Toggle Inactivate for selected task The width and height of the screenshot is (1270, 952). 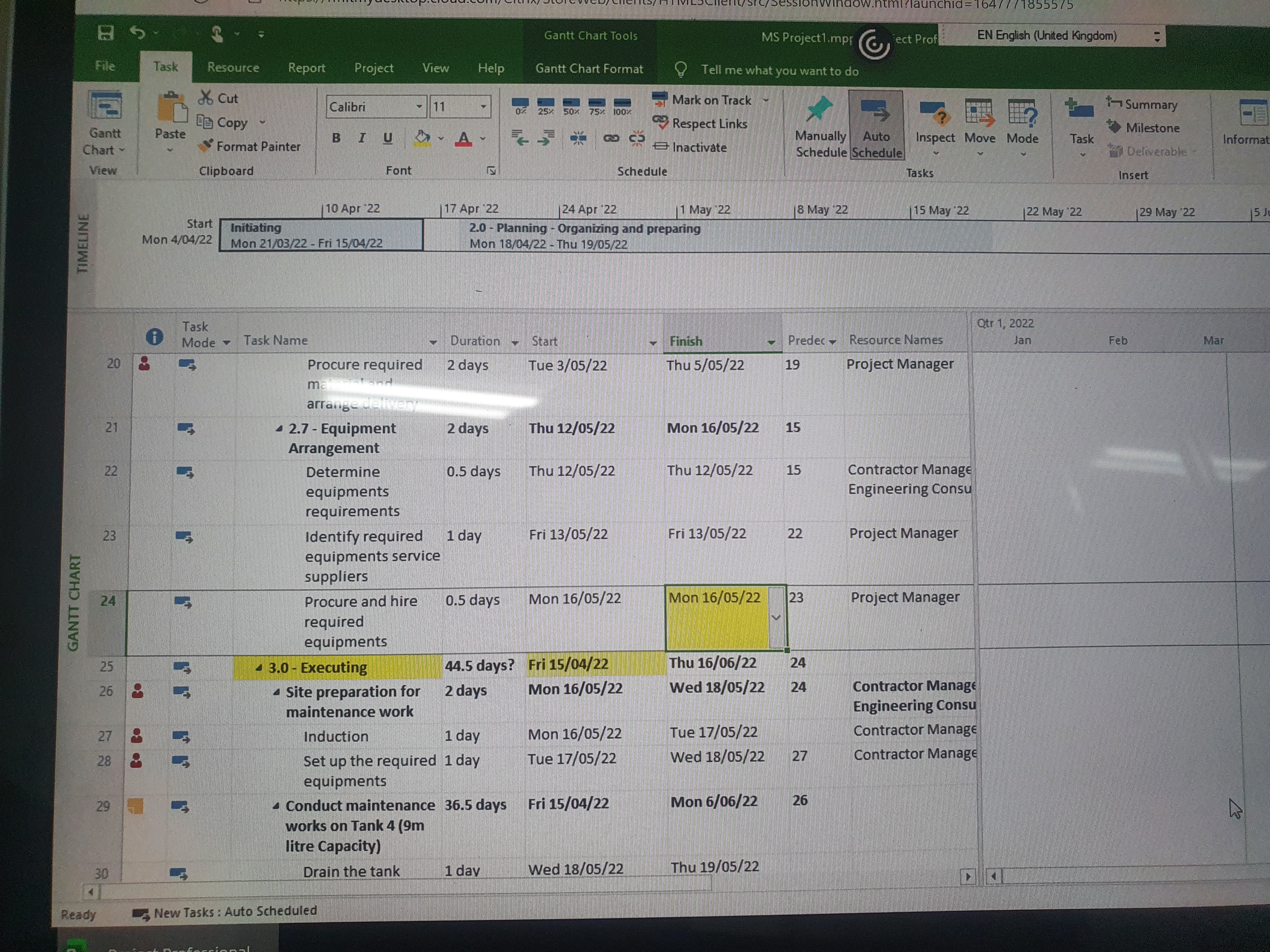690,147
